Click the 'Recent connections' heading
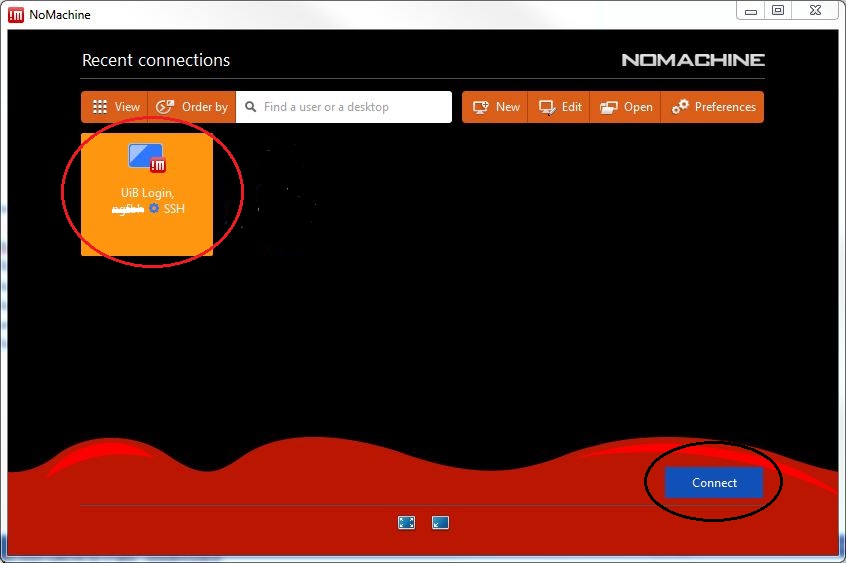This screenshot has height=563, width=846. click(x=156, y=60)
